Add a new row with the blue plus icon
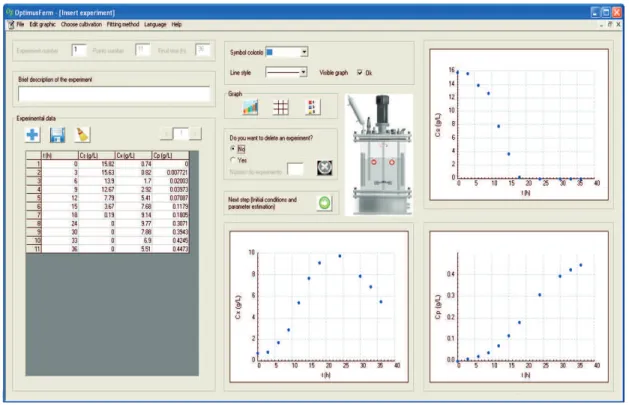The height and width of the screenshot is (405, 629). pos(32,135)
